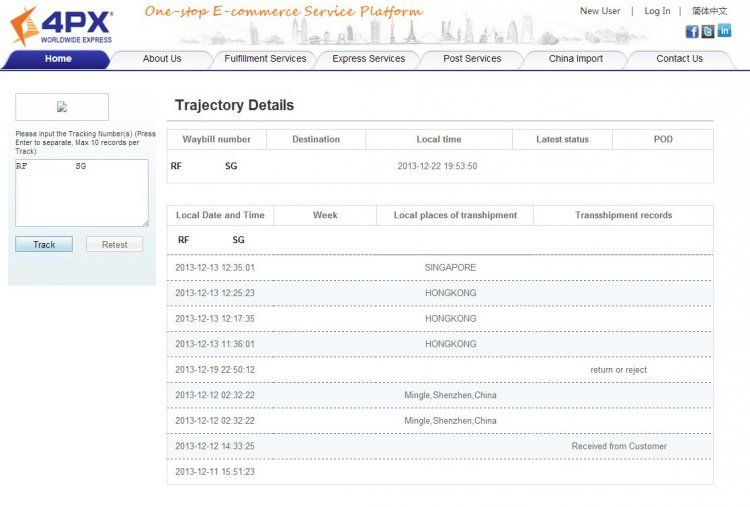
Task: Click the Latest status column header
Action: pos(562,139)
